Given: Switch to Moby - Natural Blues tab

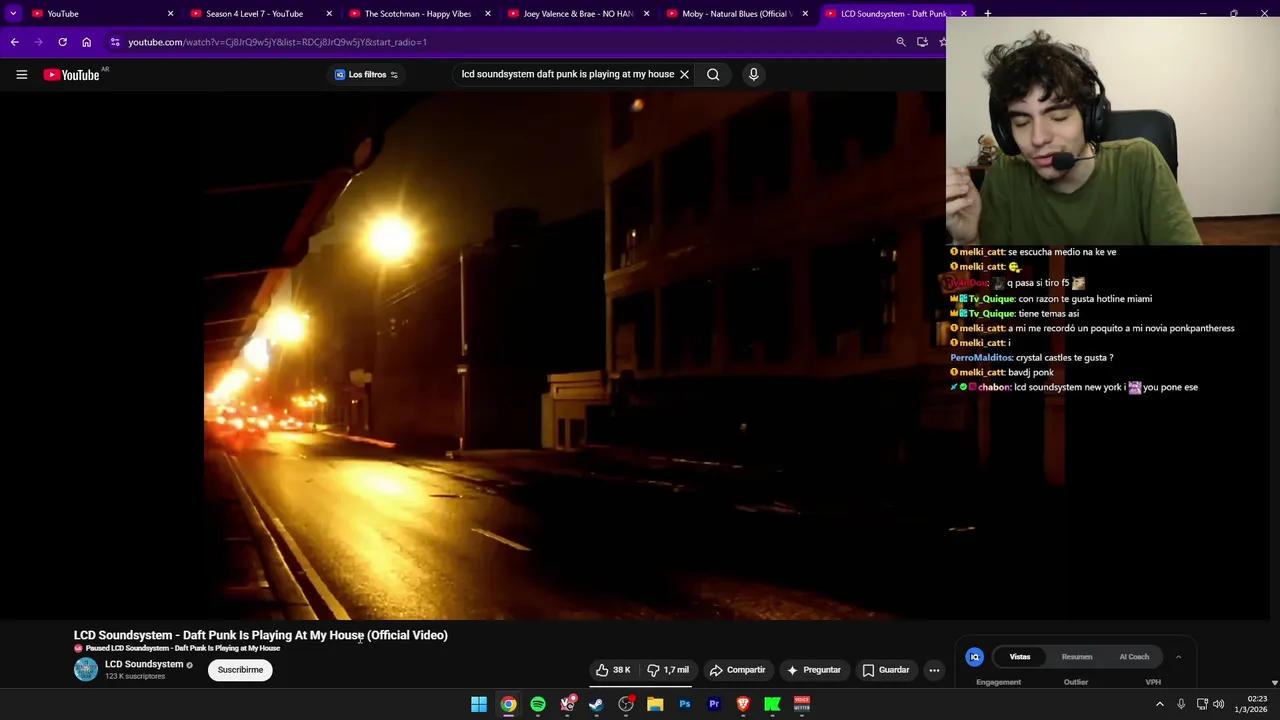Looking at the screenshot, I should pos(735,13).
